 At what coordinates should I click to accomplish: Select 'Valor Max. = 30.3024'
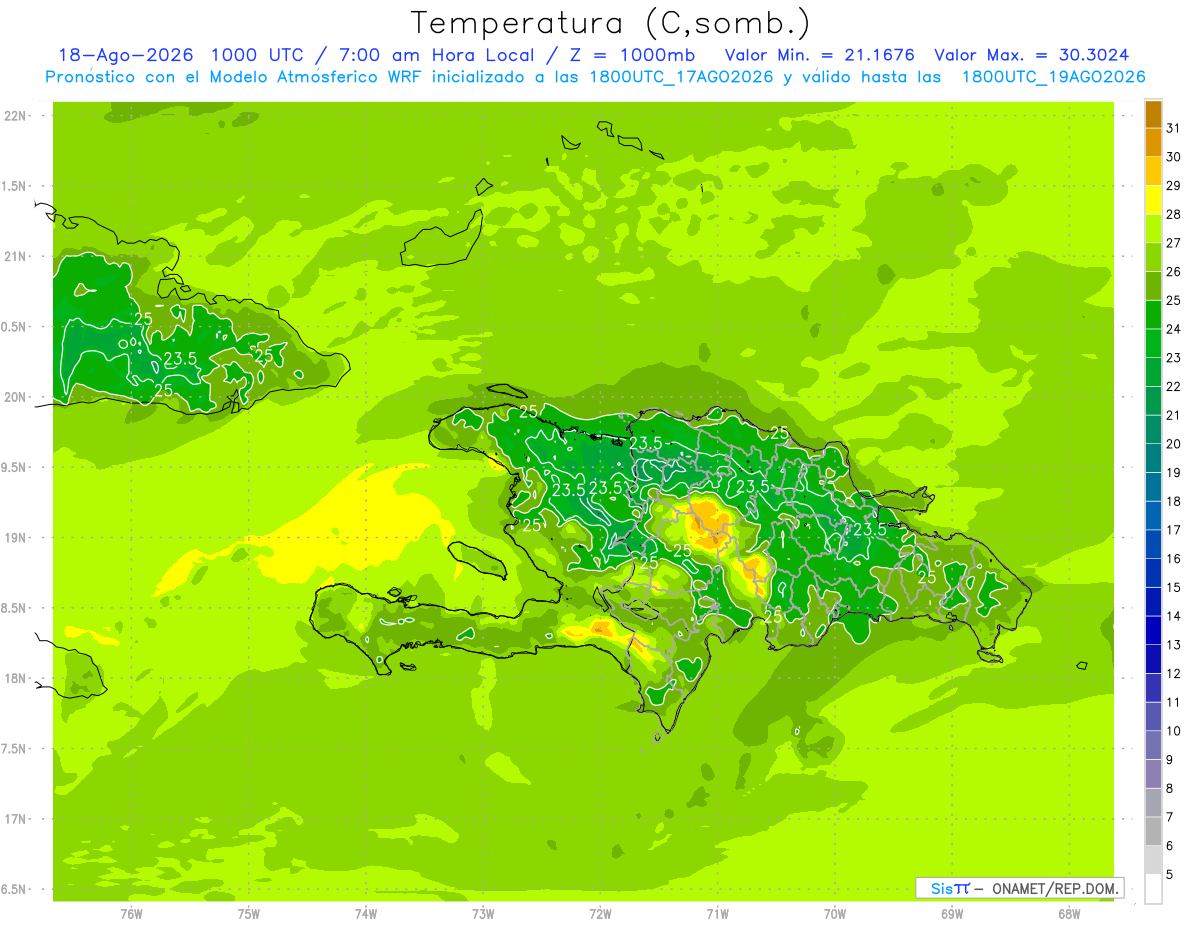1032,55
